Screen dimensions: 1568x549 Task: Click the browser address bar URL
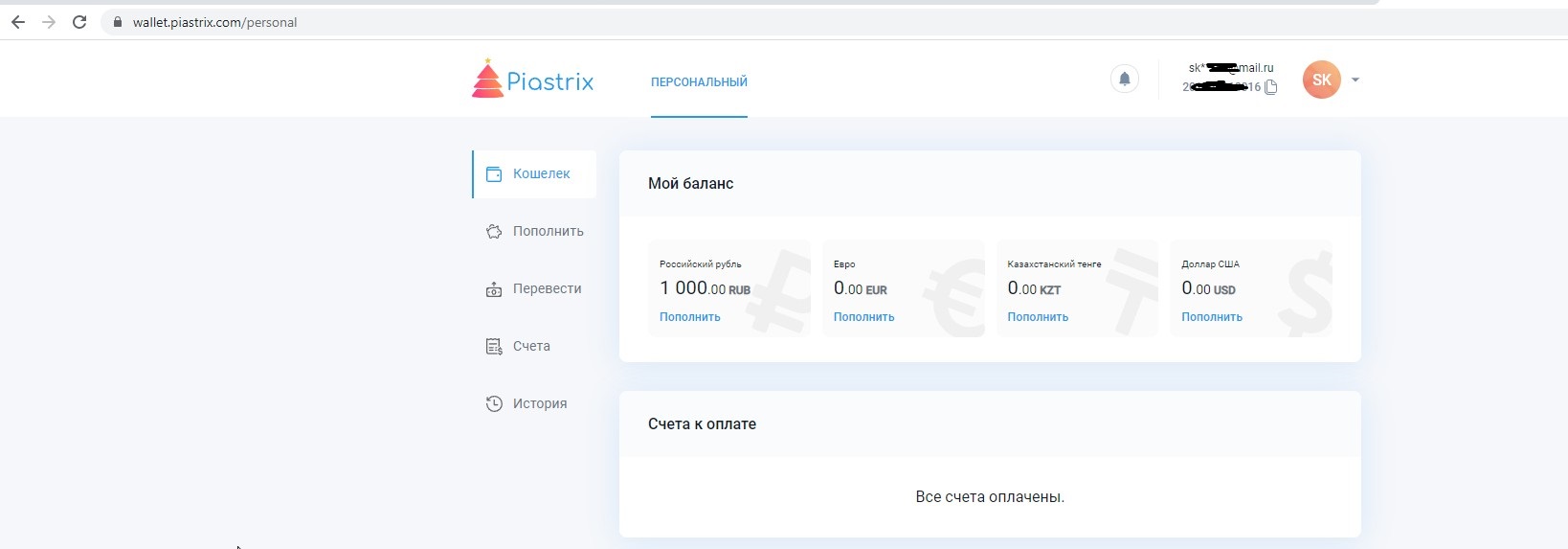coord(214,23)
